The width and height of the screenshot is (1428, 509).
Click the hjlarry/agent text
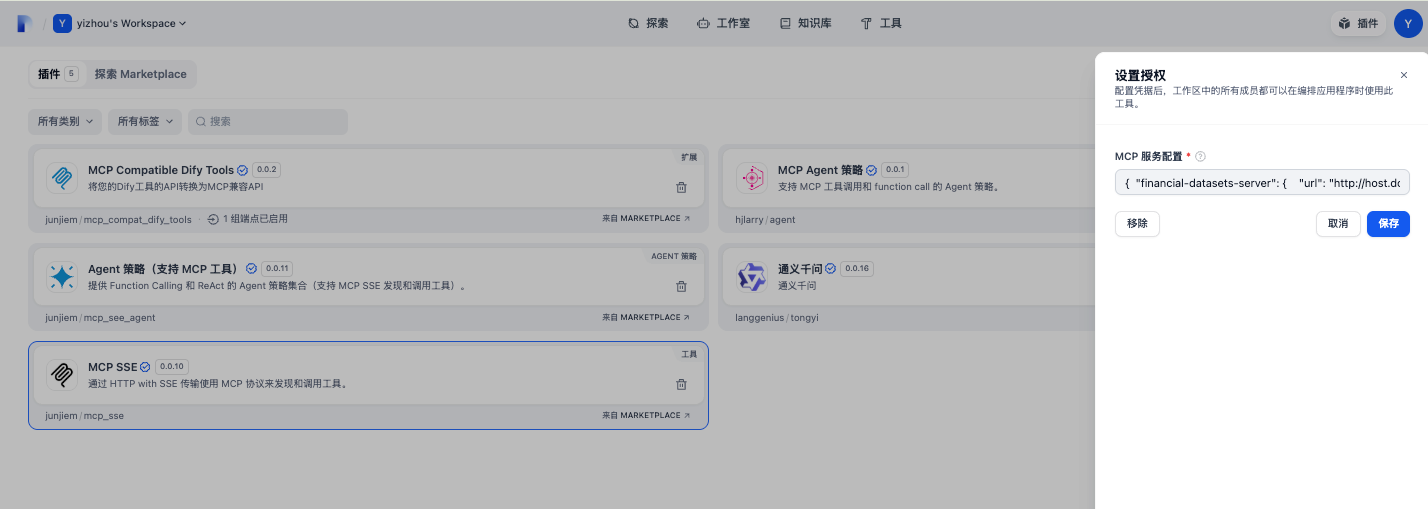[765, 219]
